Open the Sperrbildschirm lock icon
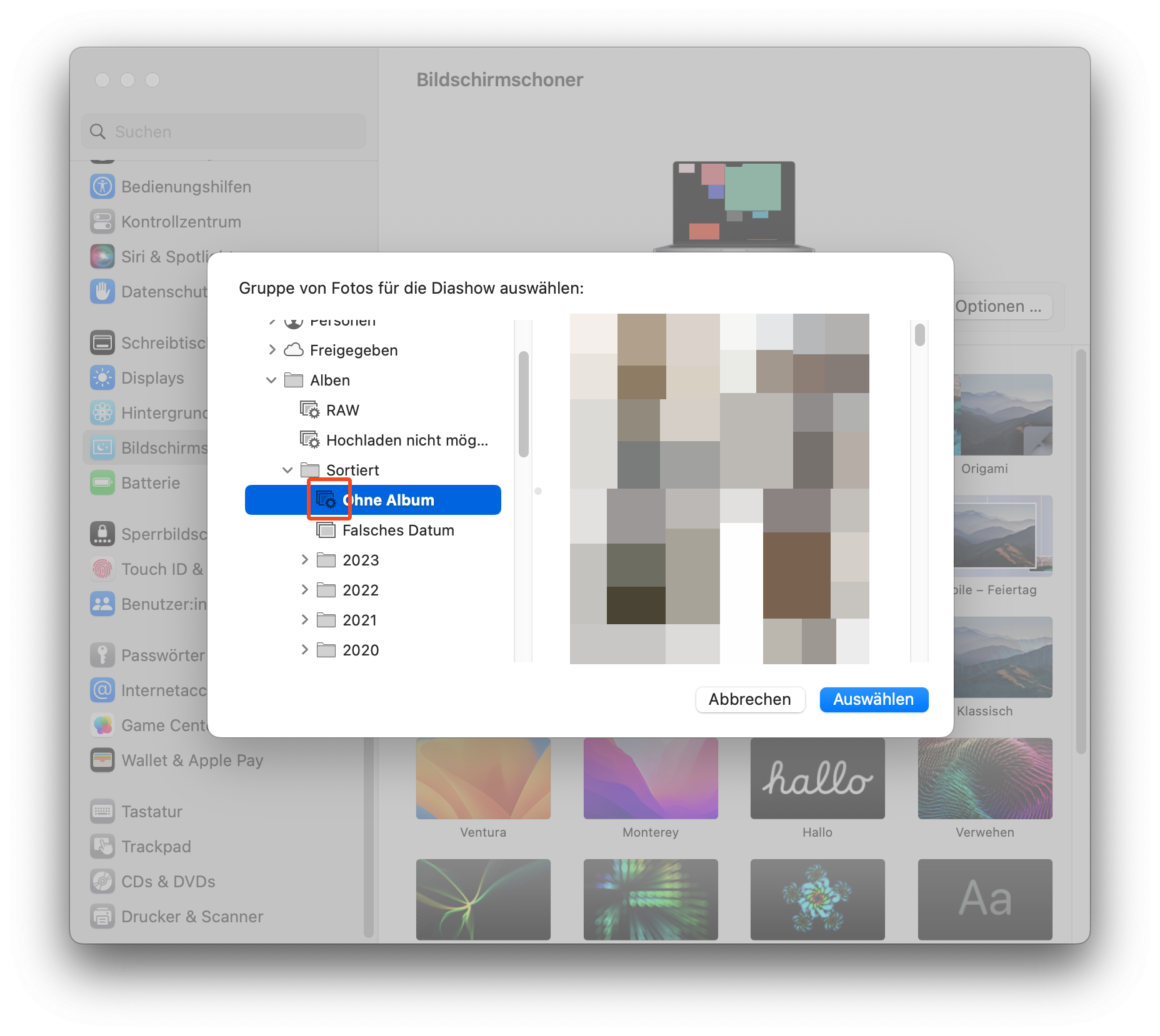Viewport: 1160px width, 1036px height. click(102, 534)
